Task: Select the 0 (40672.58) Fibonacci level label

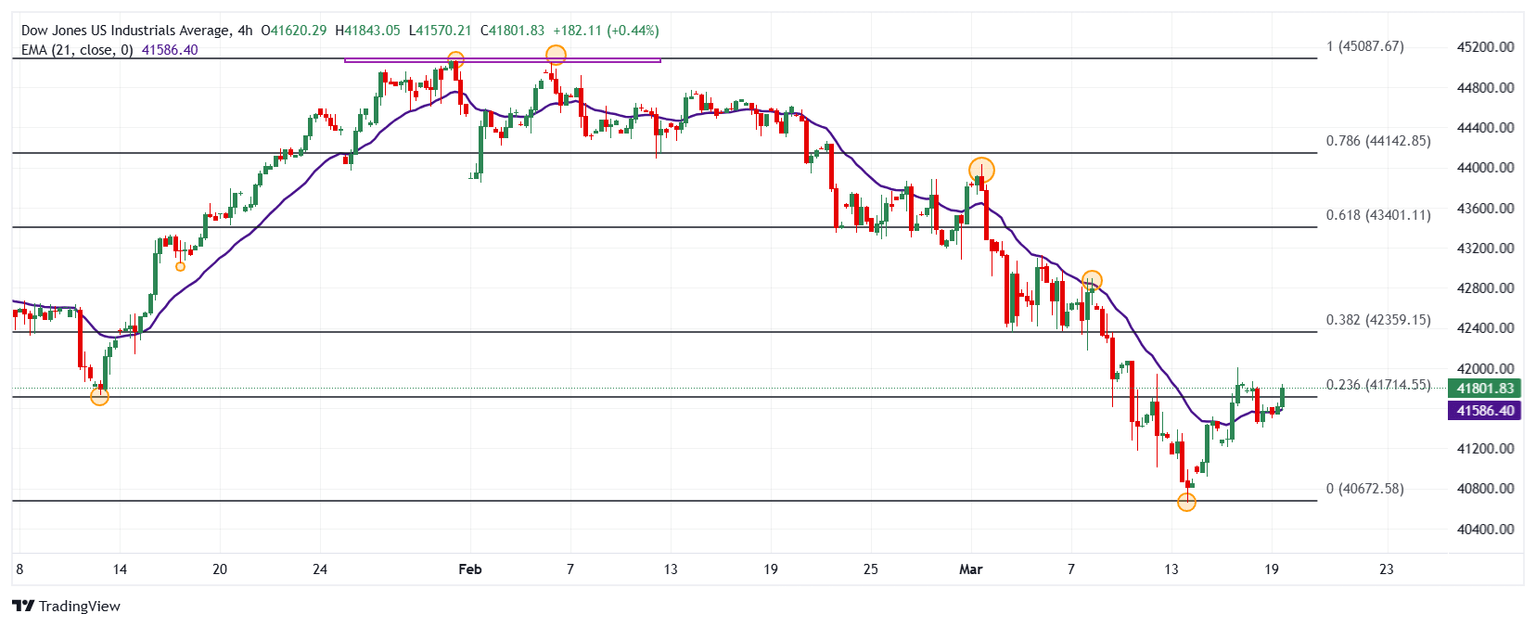Action: [1365, 489]
